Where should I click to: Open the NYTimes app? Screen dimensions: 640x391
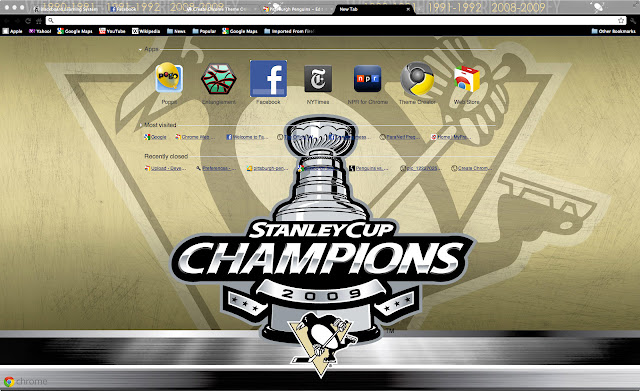(x=318, y=79)
